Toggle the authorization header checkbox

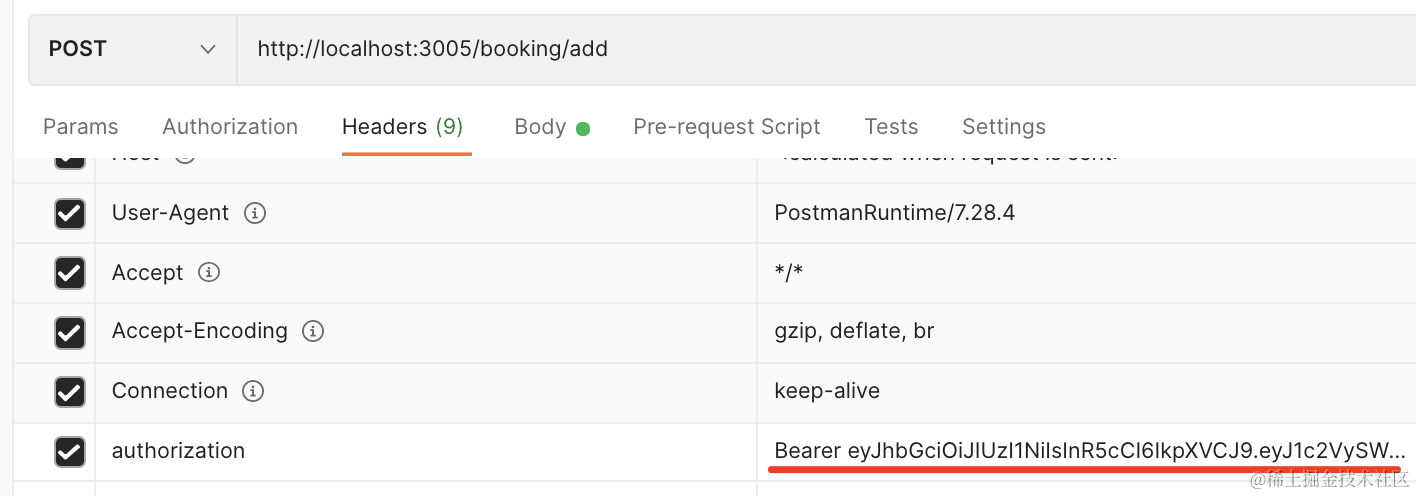click(69, 451)
